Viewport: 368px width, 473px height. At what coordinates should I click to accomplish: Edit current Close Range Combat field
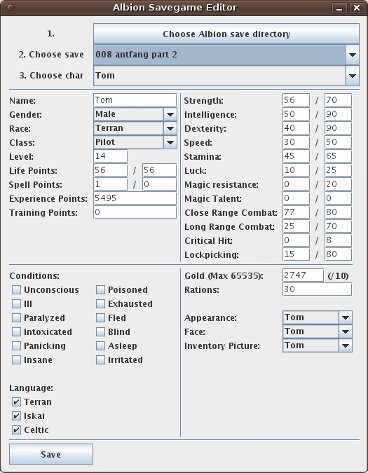(x=296, y=212)
